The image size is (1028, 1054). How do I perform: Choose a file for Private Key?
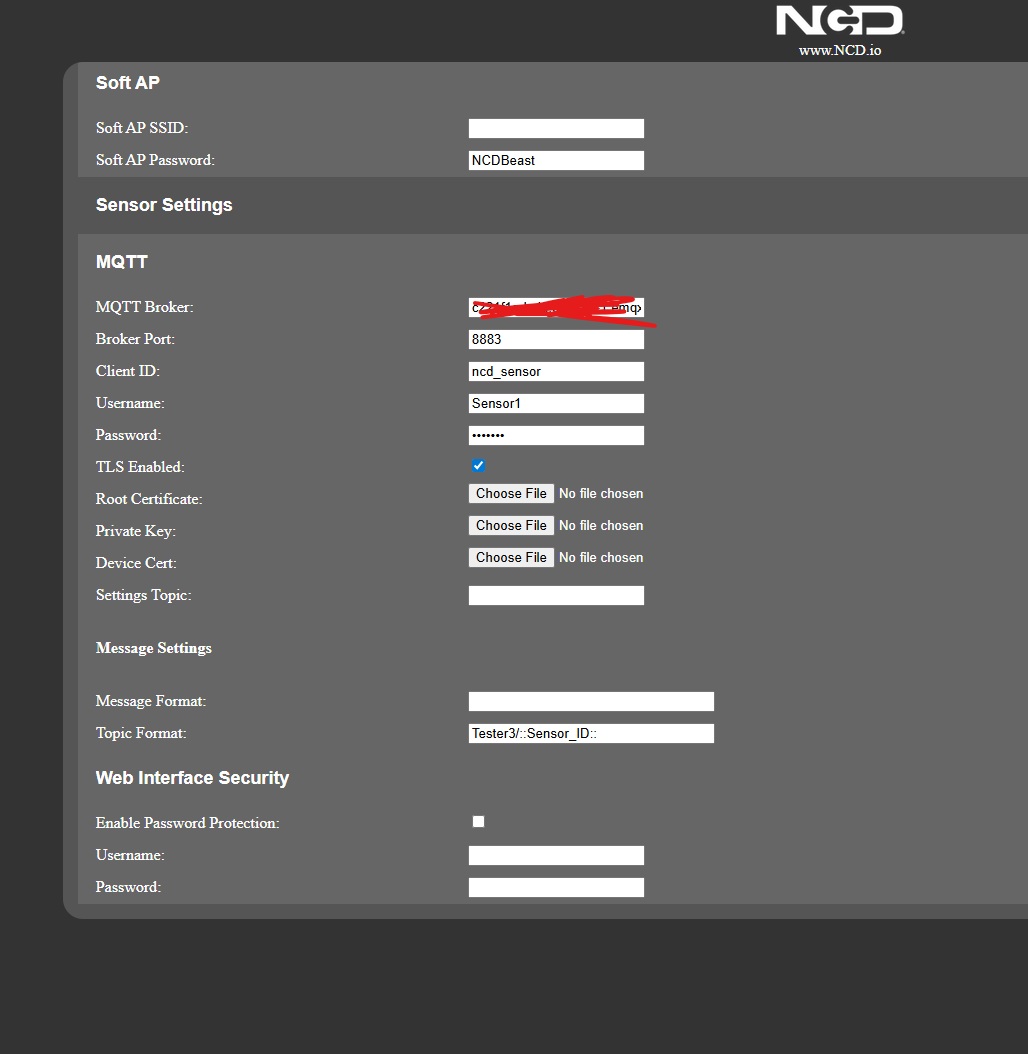pos(511,525)
